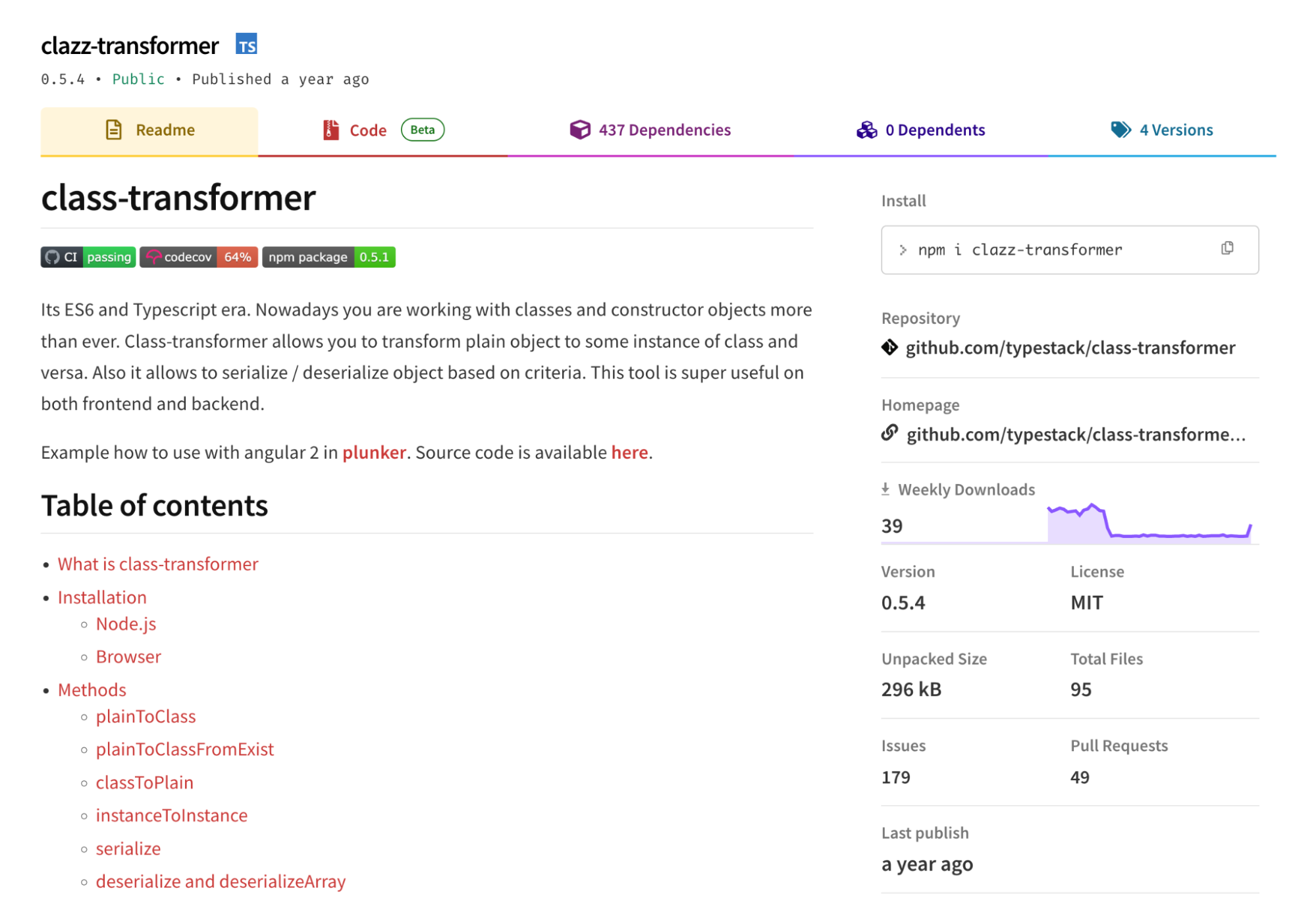Jump to plainToClassFromExist in contents

pos(184,749)
